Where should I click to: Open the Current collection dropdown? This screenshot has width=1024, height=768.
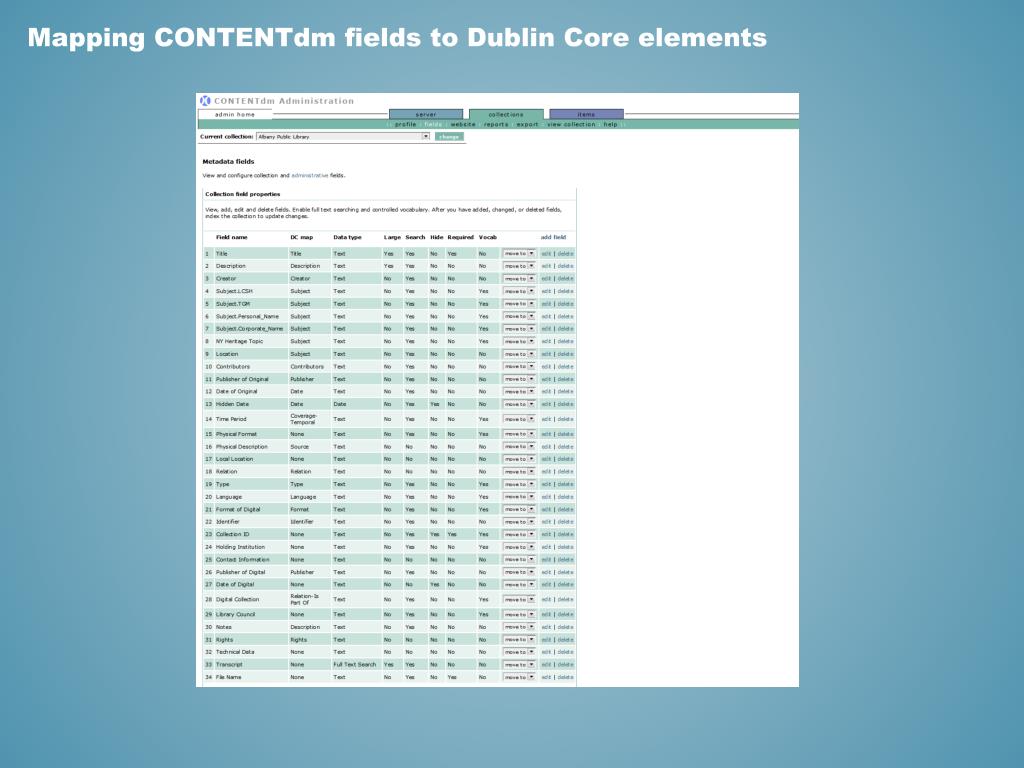tap(343, 136)
